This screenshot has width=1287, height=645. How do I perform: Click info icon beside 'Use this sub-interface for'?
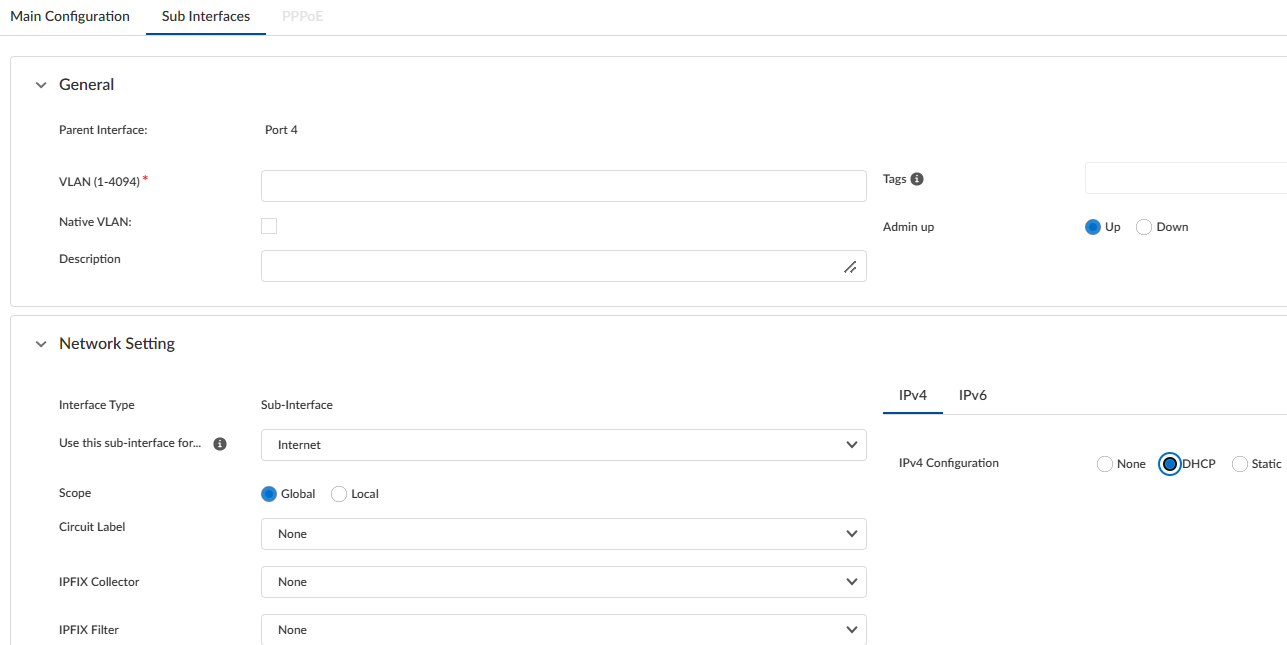point(220,444)
